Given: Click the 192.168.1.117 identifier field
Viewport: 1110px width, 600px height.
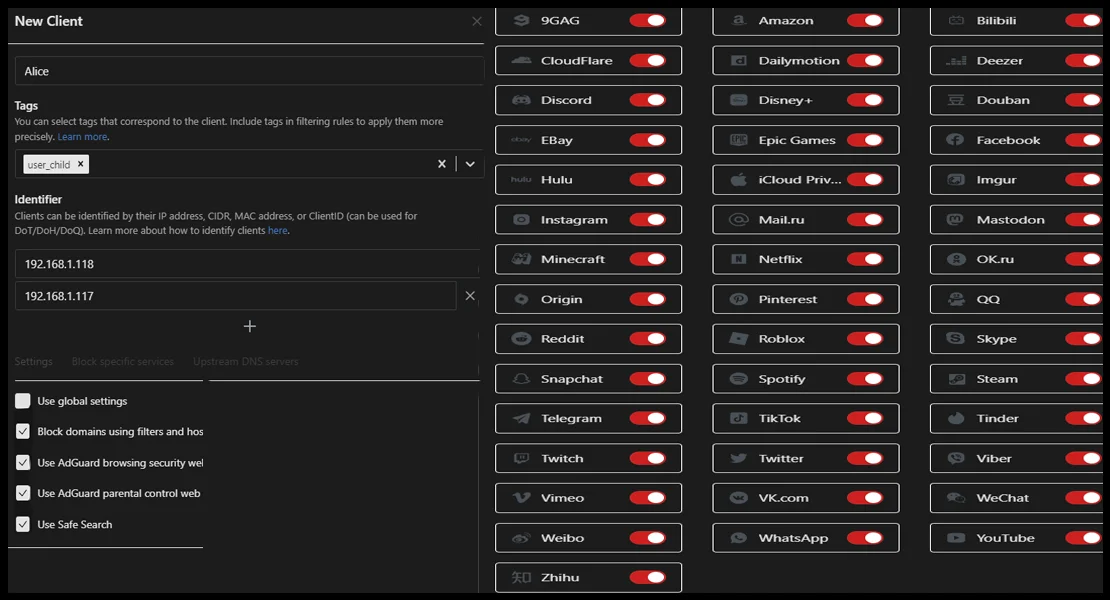Looking at the screenshot, I should point(236,296).
